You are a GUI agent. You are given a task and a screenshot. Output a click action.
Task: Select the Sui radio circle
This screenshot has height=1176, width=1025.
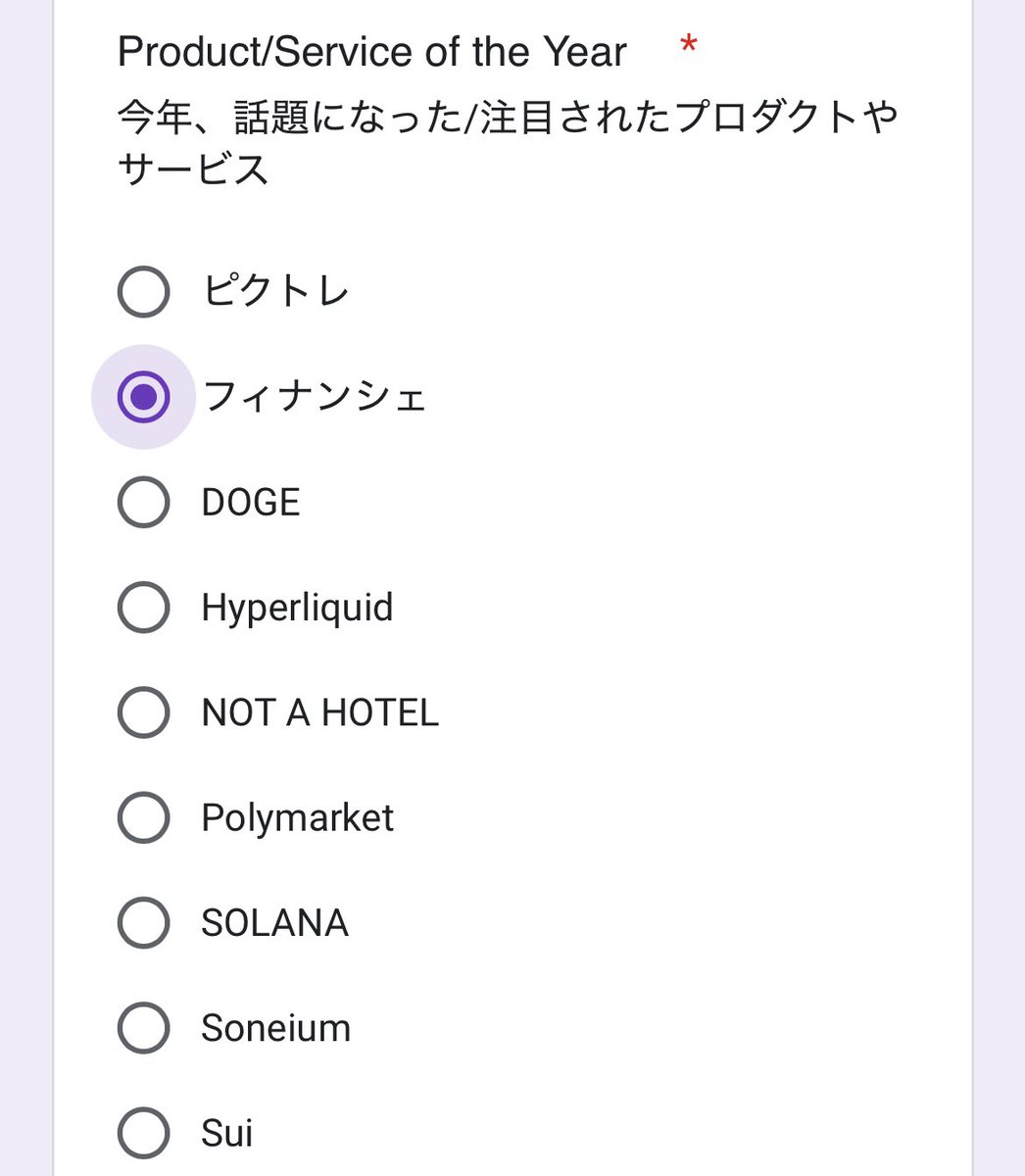(143, 1133)
